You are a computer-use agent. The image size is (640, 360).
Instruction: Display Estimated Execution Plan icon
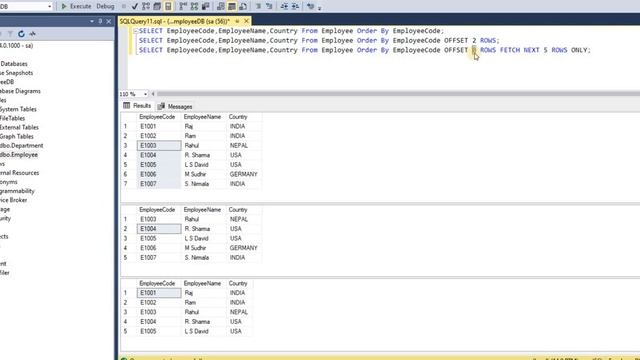[146, 7]
